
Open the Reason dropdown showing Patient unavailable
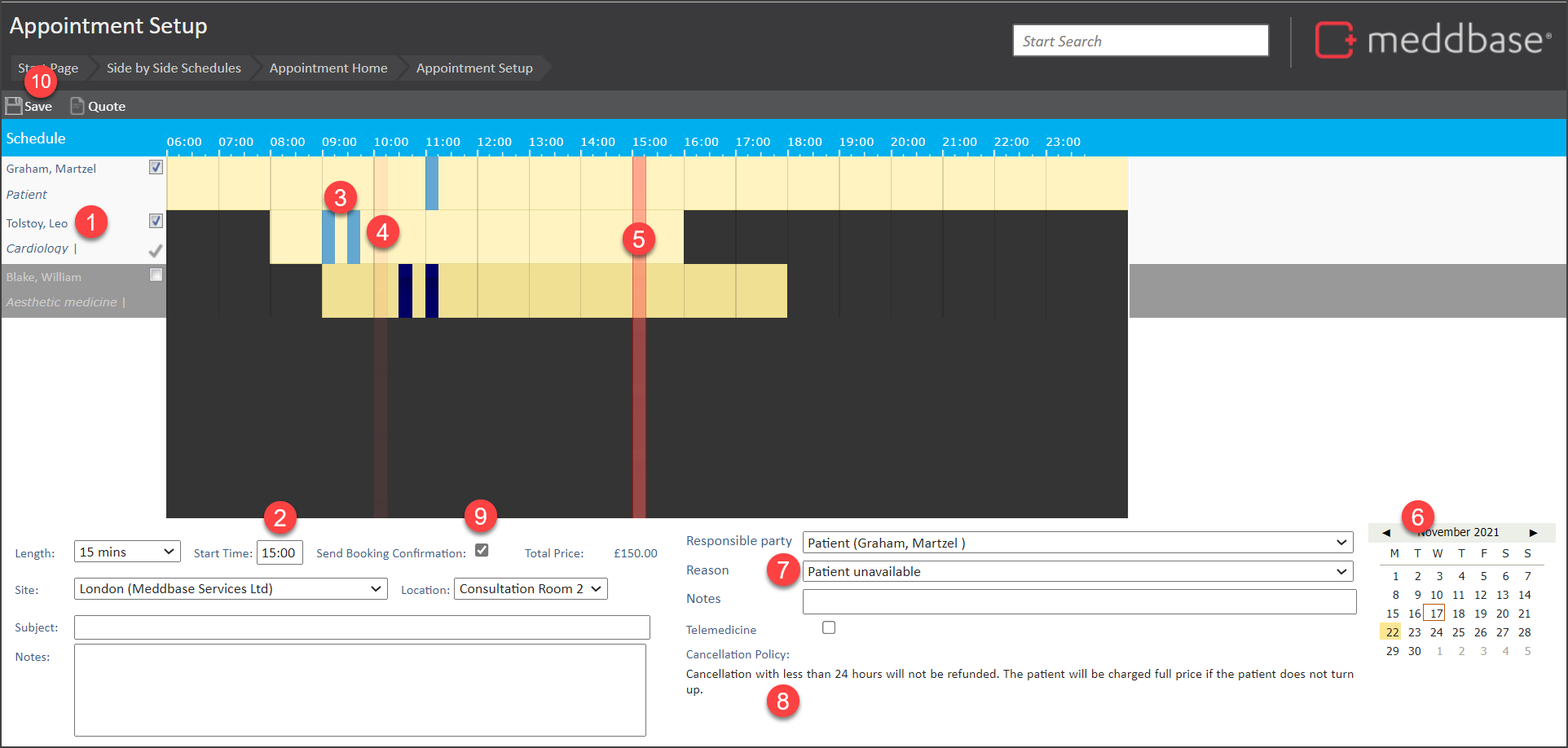1077,571
